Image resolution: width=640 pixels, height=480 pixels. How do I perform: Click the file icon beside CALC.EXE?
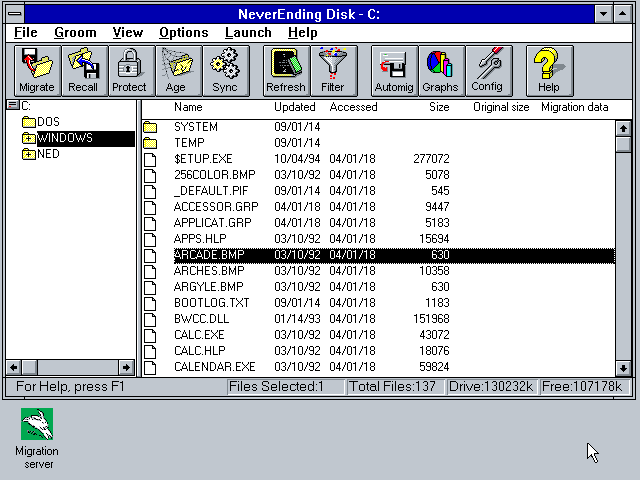(150, 335)
